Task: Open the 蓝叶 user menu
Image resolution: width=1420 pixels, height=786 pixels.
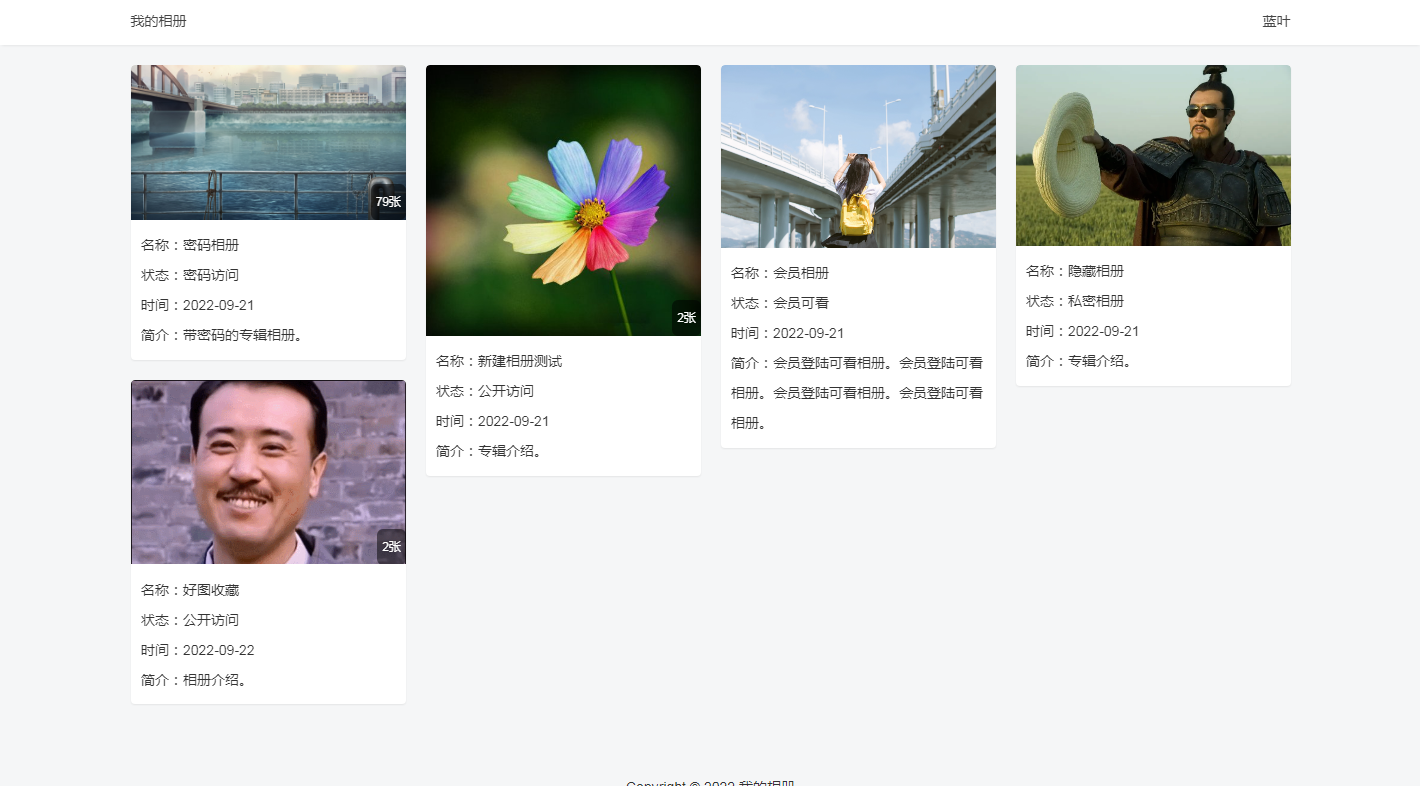Action: click(1276, 21)
